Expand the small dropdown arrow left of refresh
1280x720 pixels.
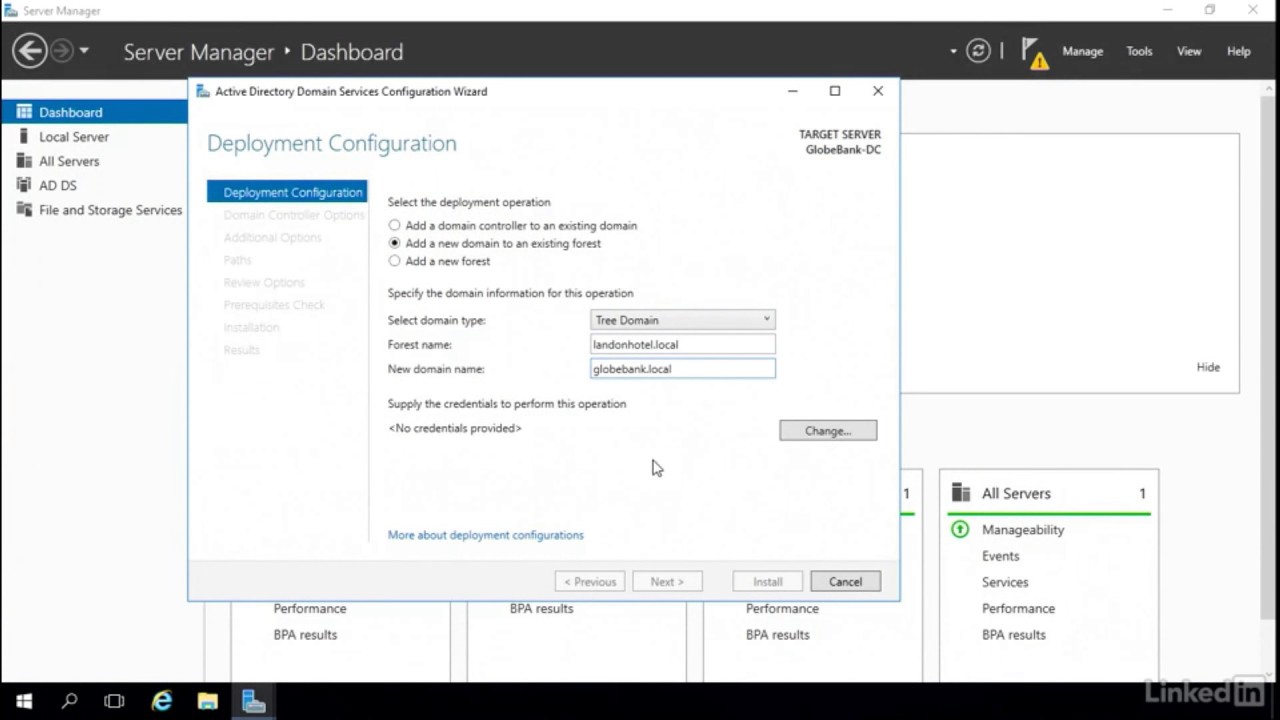pyautogui.click(x=953, y=51)
